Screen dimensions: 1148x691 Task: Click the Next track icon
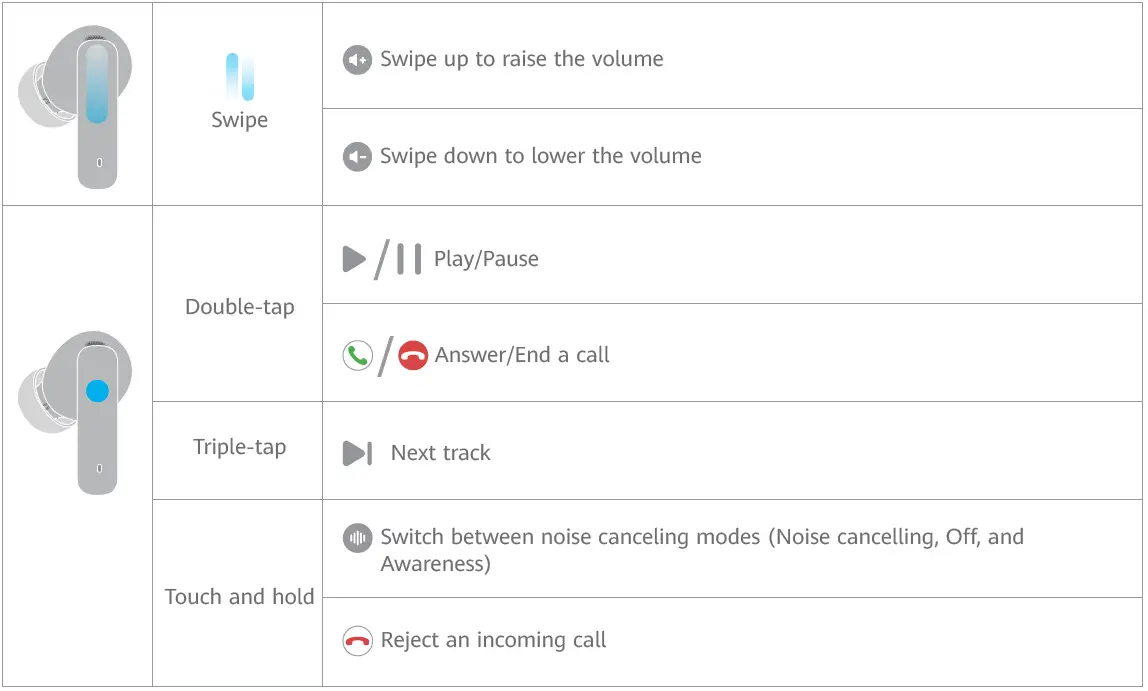(x=357, y=453)
